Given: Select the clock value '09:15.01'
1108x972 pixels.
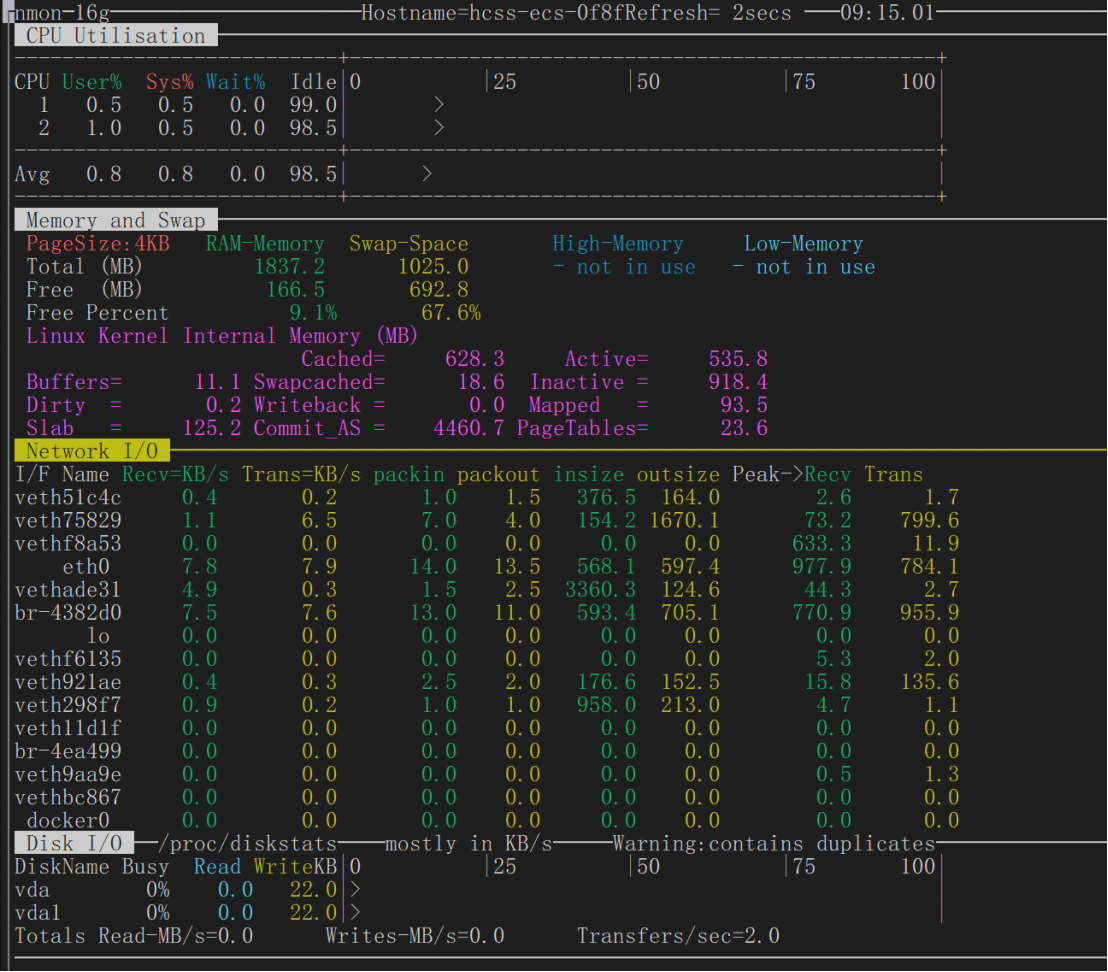Looking at the screenshot, I should [x=888, y=13].
